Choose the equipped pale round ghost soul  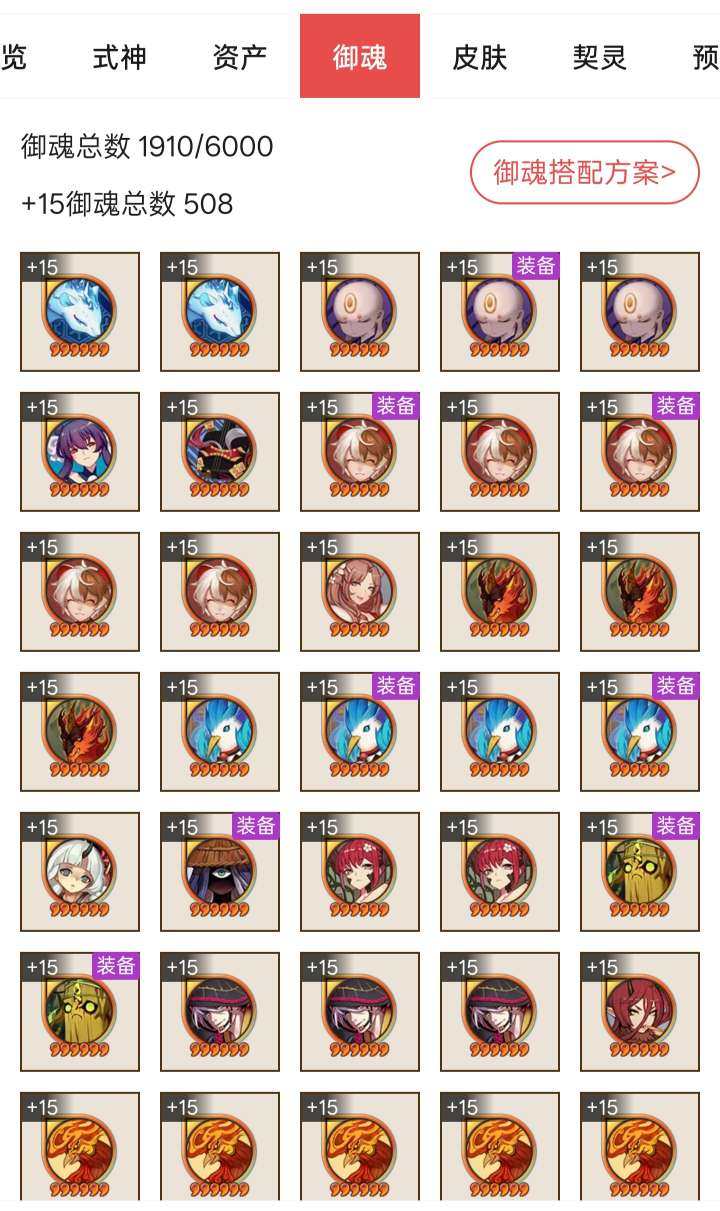500,312
